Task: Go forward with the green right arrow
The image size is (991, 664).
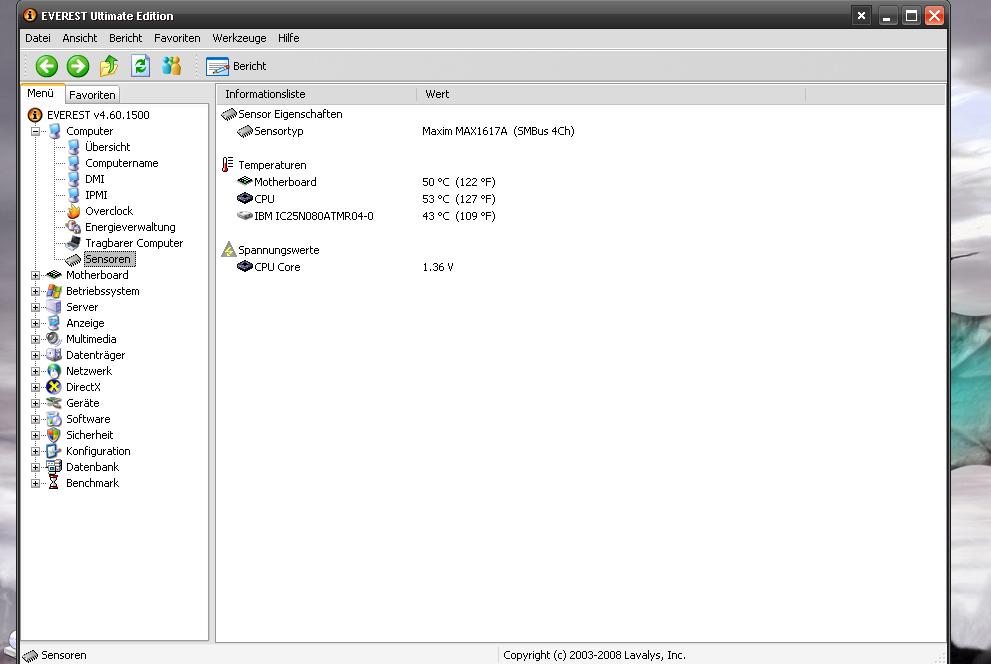Action: point(78,66)
